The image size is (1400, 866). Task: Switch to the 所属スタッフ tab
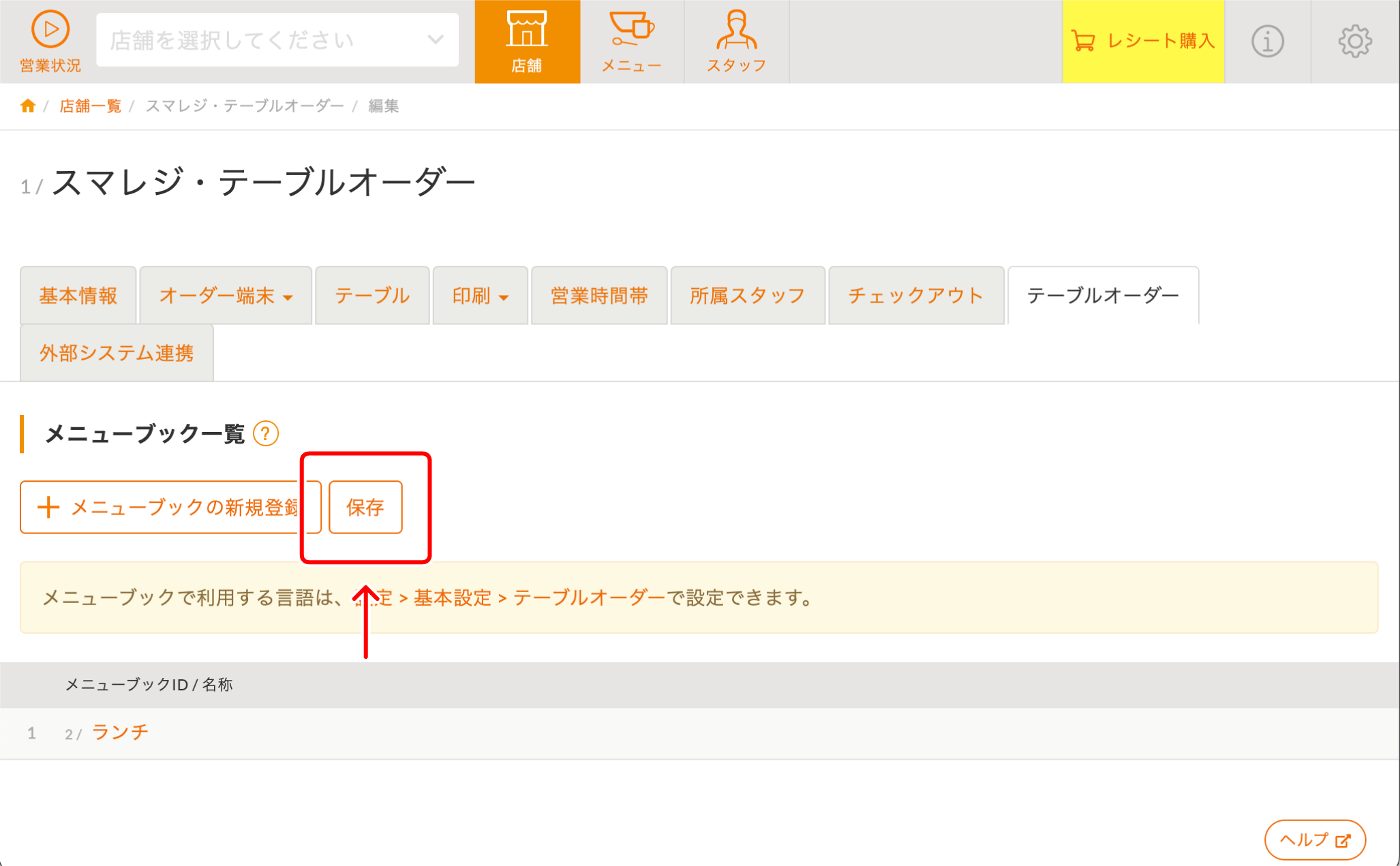pyautogui.click(x=748, y=296)
